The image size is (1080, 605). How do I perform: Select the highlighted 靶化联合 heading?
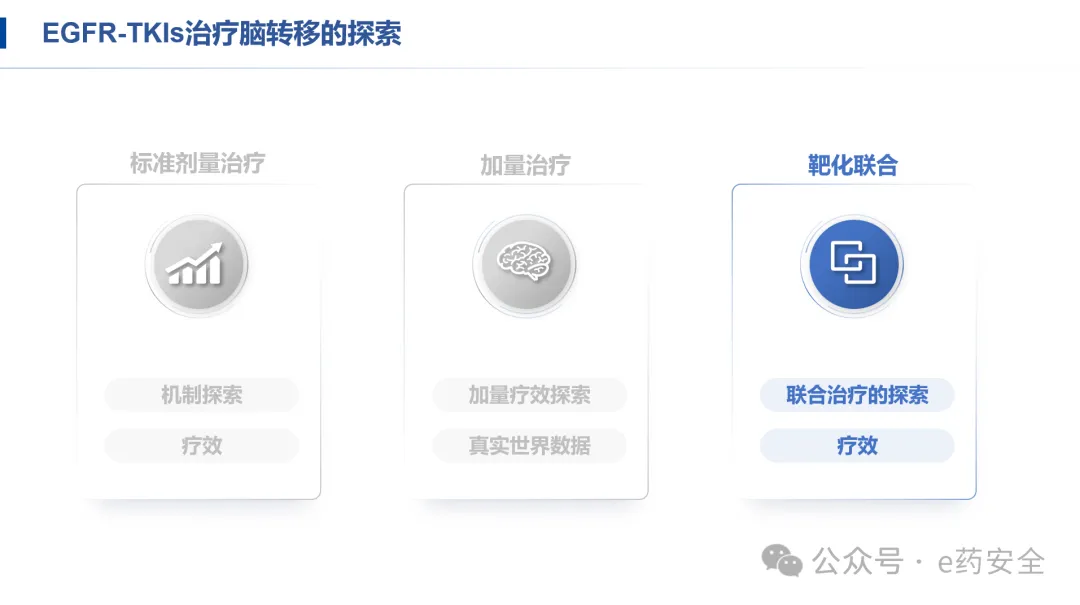[x=853, y=165]
